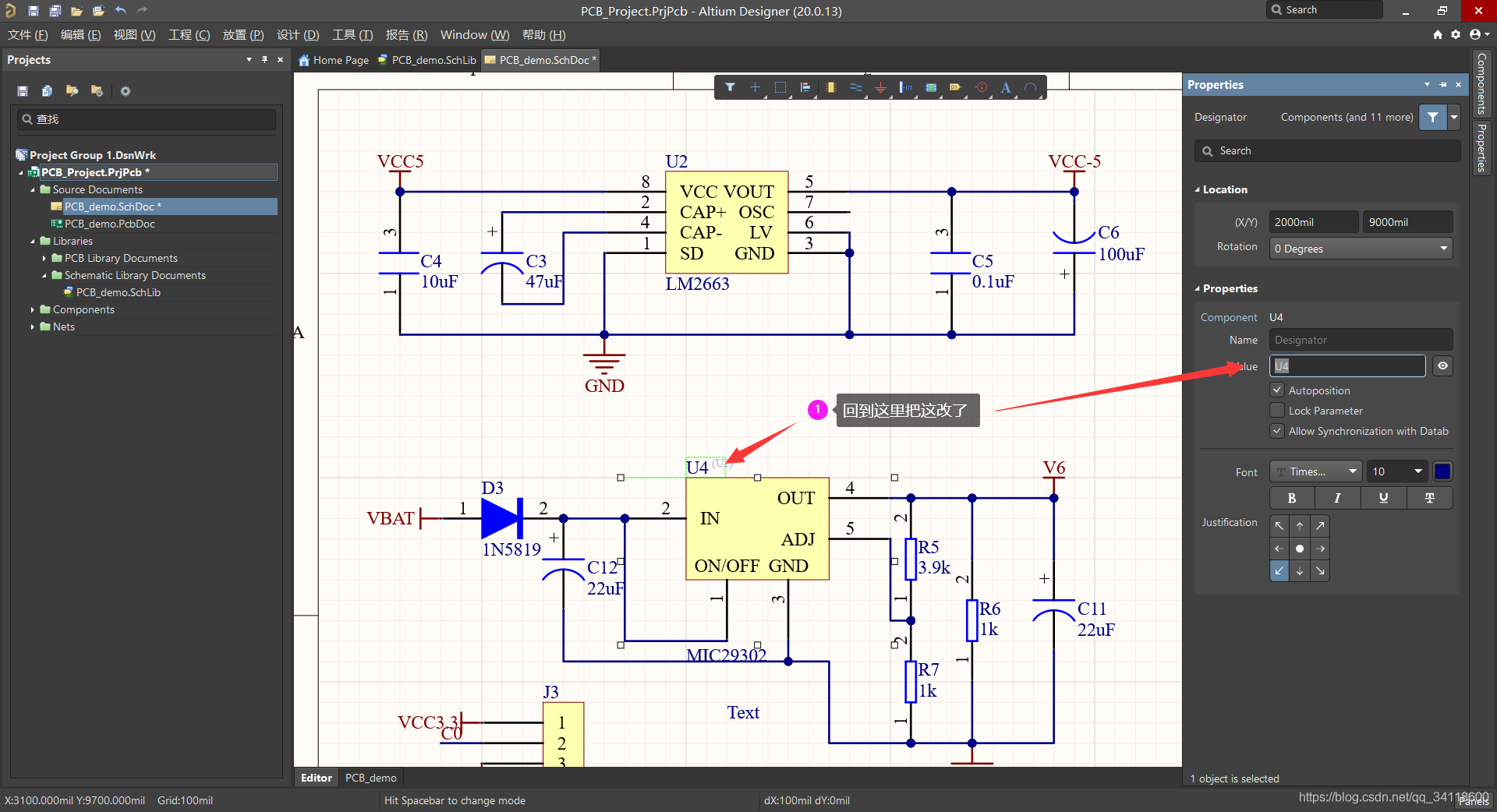Collapse the Properties section header
This screenshot has height=812, width=1497.
(1198, 288)
